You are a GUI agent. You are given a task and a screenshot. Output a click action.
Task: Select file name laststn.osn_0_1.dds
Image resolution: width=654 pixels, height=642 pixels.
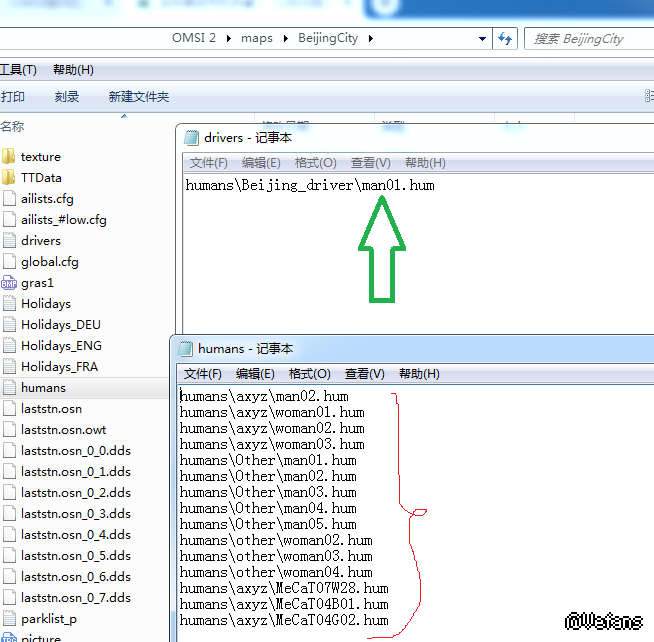click(76, 472)
